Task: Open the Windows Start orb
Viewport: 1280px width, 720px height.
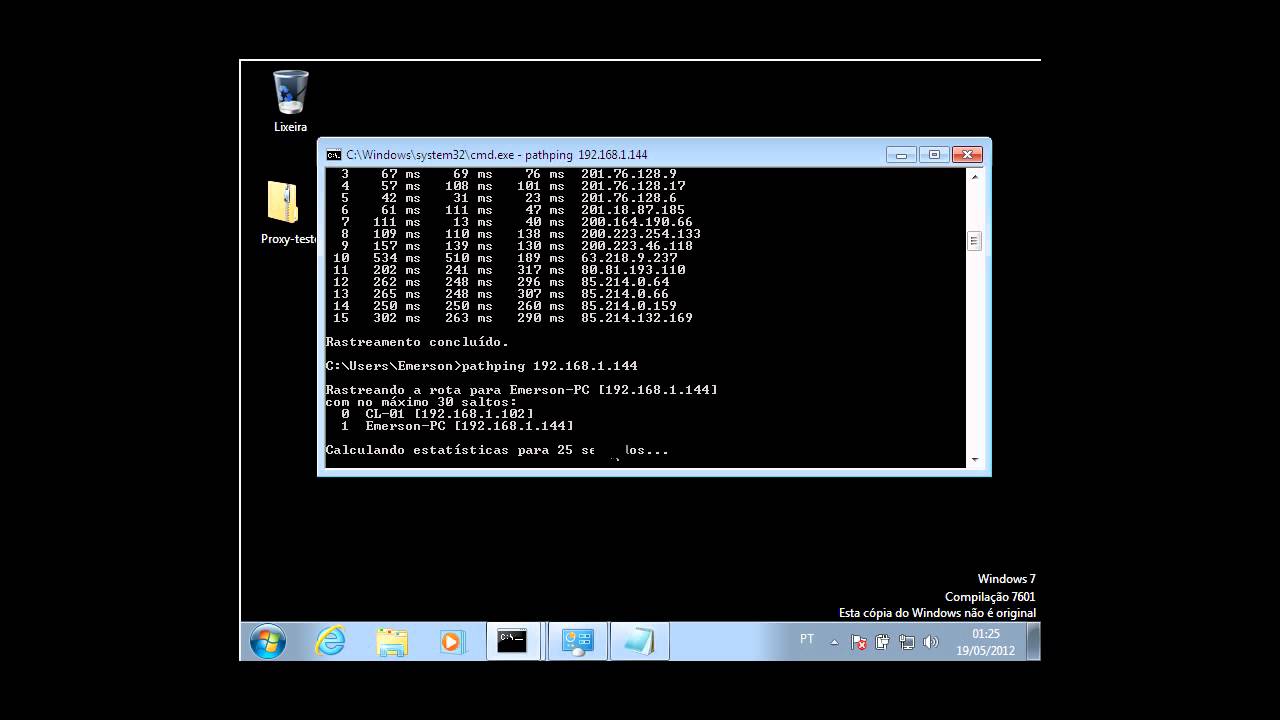Action: point(268,641)
